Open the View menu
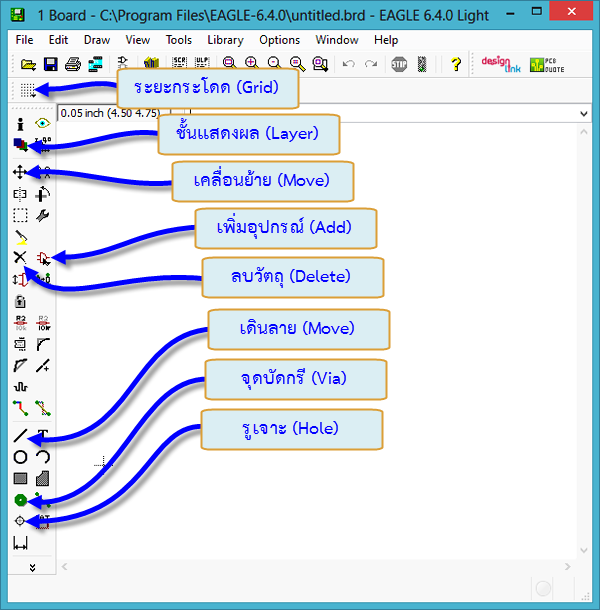The image size is (600, 610). (x=137, y=40)
